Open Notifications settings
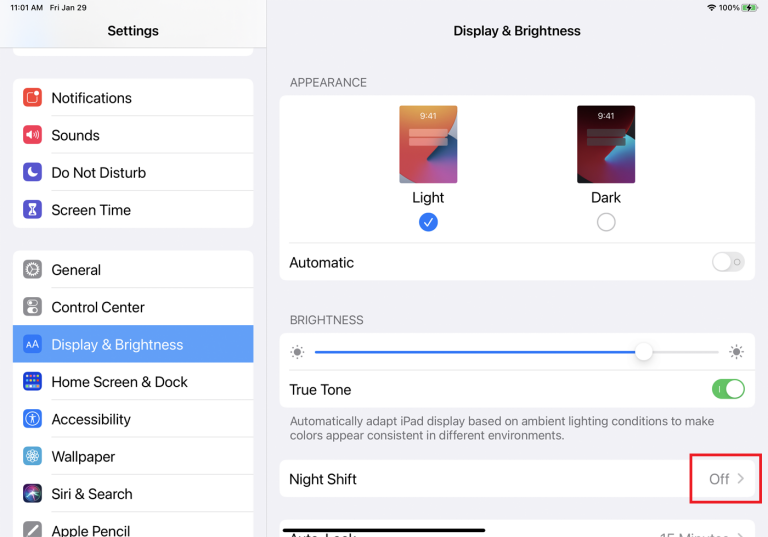768x537 pixels. pos(133,98)
